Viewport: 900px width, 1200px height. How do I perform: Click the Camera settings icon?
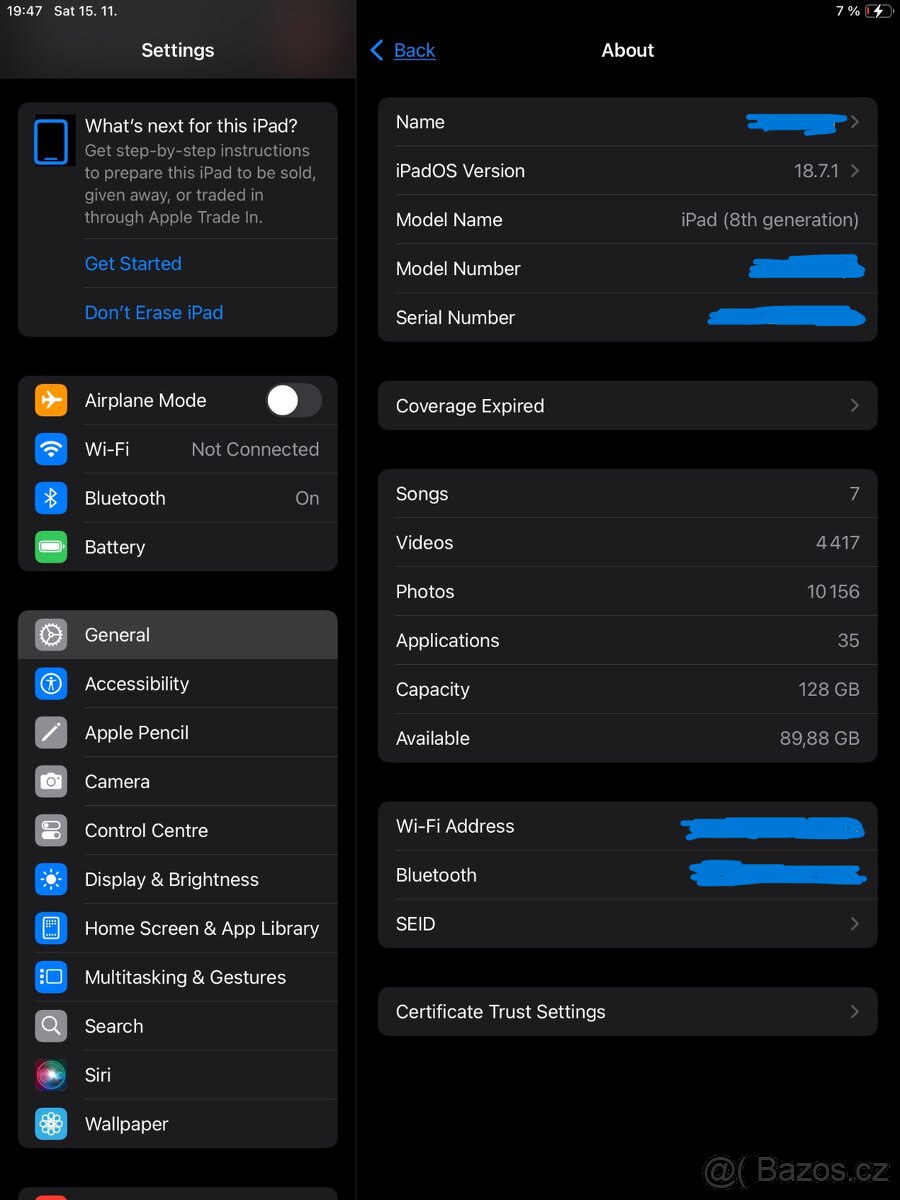click(51, 781)
